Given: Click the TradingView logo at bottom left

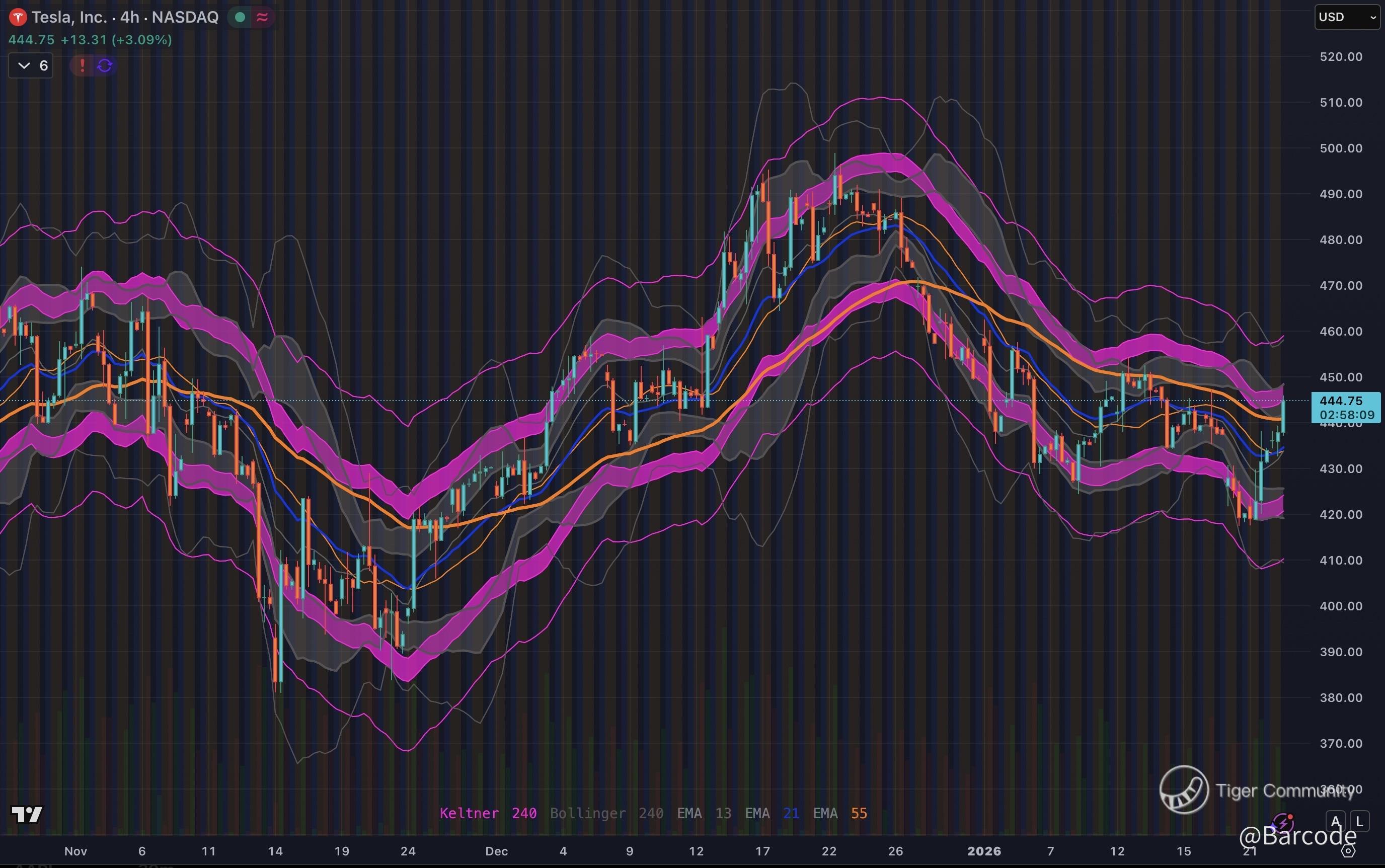Looking at the screenshot, I should 27,814.
